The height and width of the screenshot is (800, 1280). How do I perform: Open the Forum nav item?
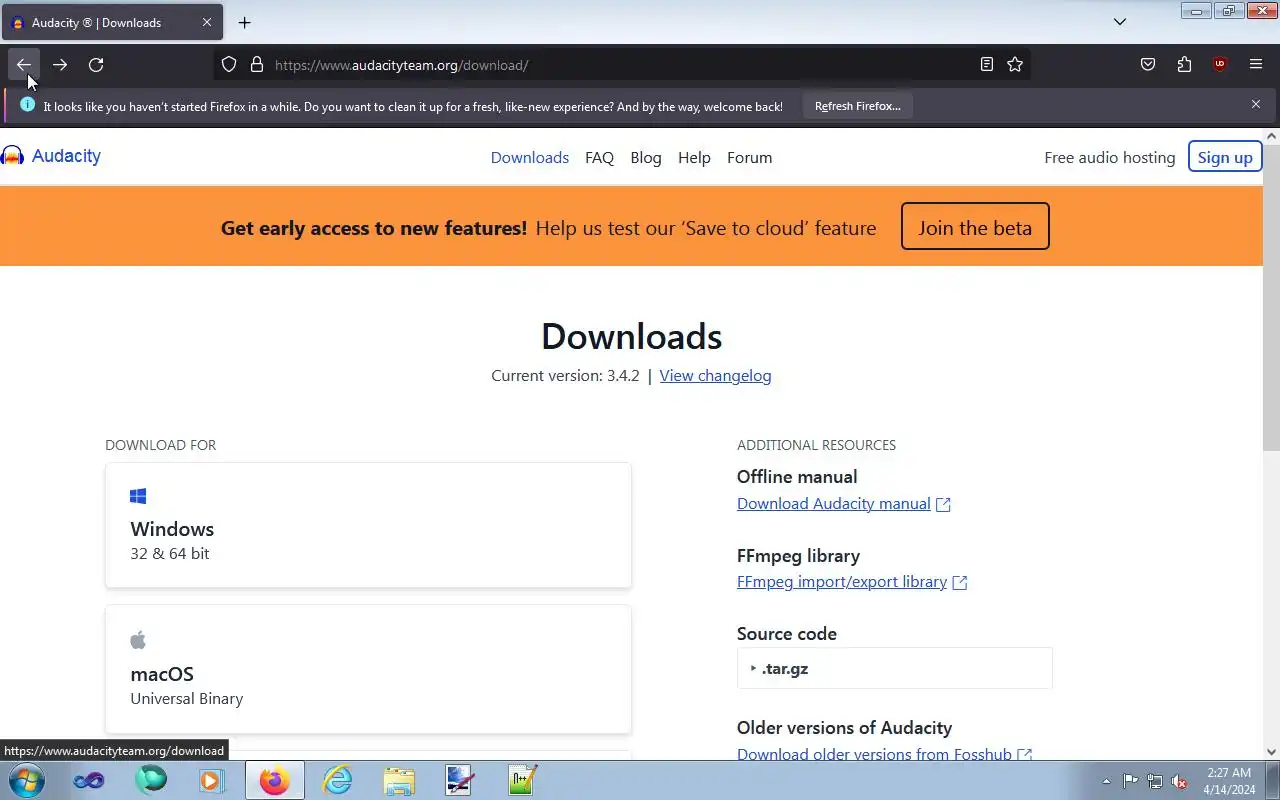(750, 158)
